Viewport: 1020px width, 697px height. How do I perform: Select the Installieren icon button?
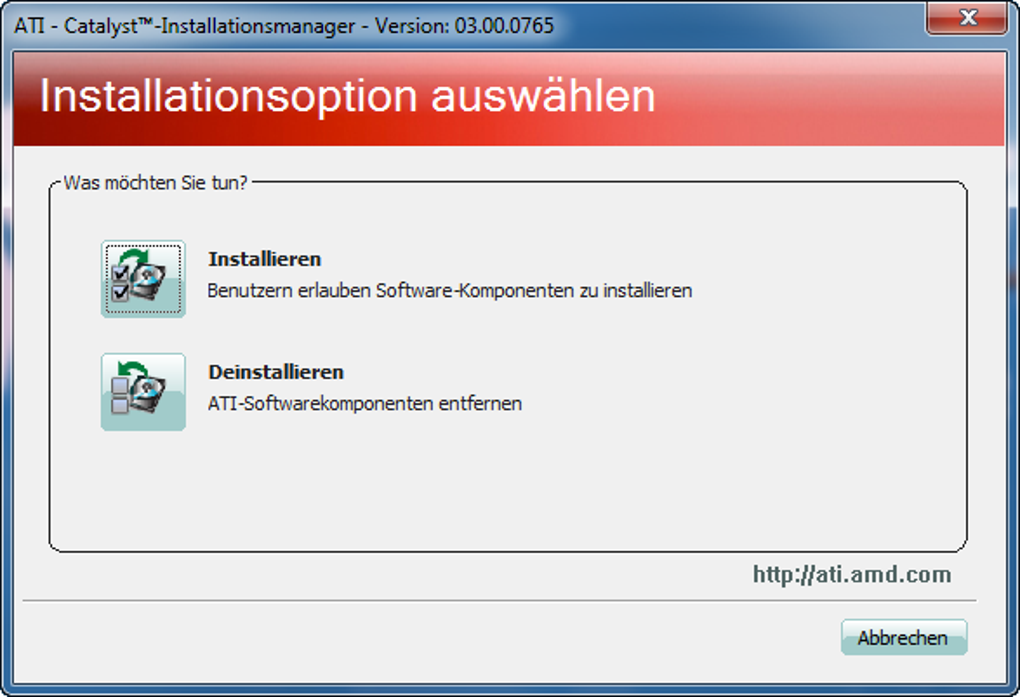[x=143, y=279]
